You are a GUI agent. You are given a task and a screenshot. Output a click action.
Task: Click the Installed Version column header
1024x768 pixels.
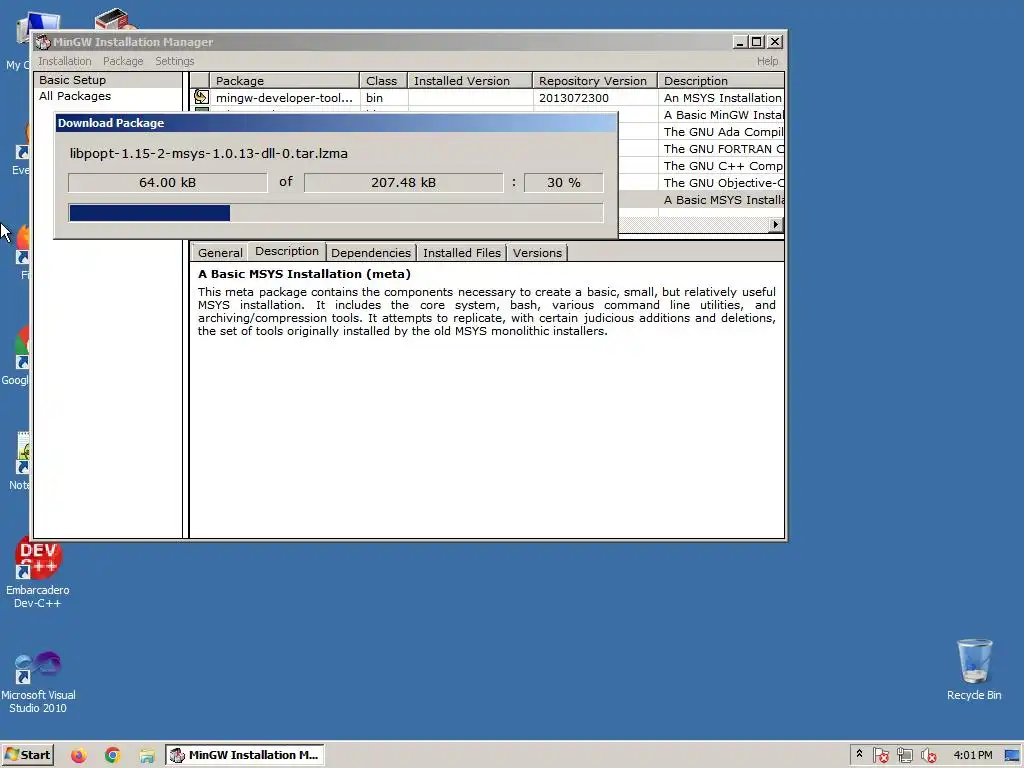(470, 80)
